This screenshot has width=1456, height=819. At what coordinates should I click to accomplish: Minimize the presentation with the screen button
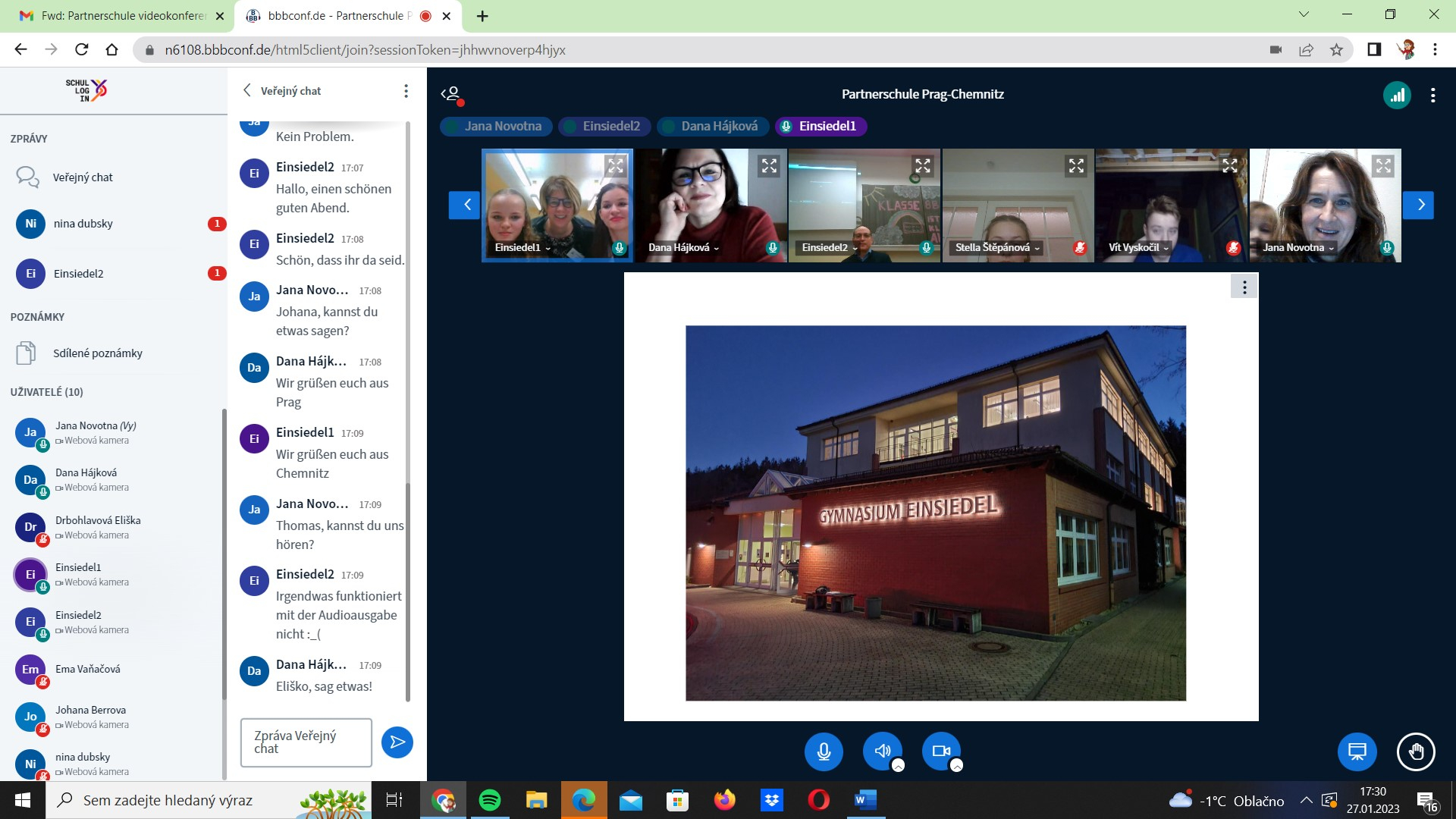[x=1357, y=752]
